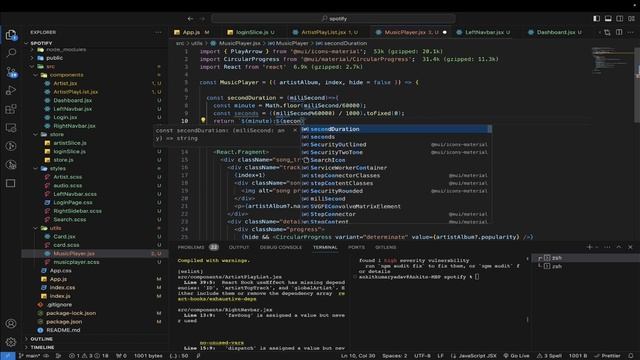Open the Source Control view

coord(11,72)
